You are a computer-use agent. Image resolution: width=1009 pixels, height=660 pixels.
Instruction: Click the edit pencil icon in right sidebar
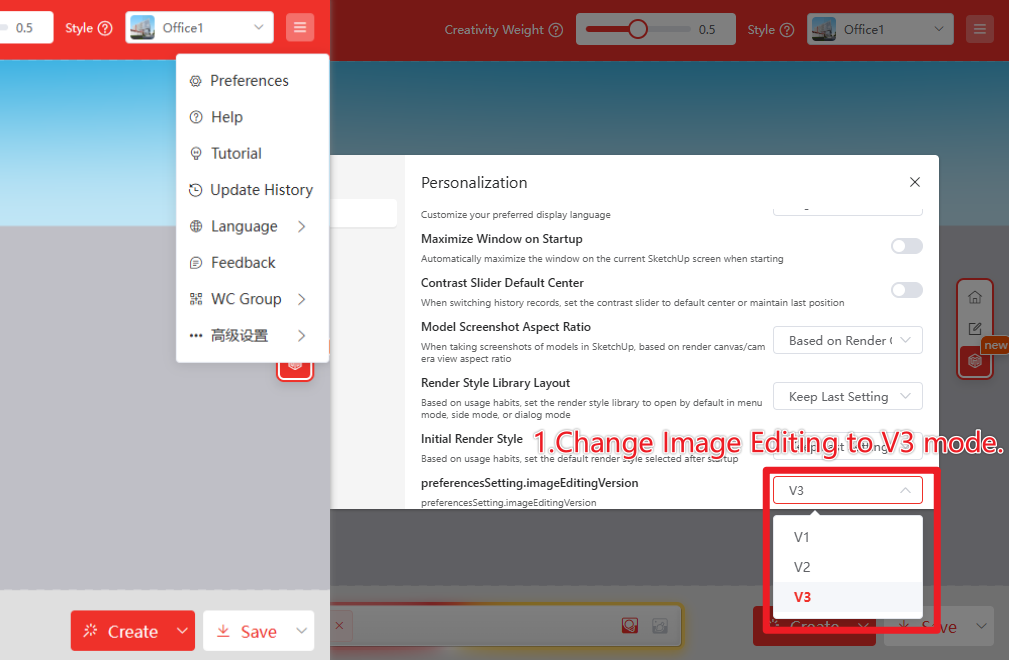click(x=974, y=328)
